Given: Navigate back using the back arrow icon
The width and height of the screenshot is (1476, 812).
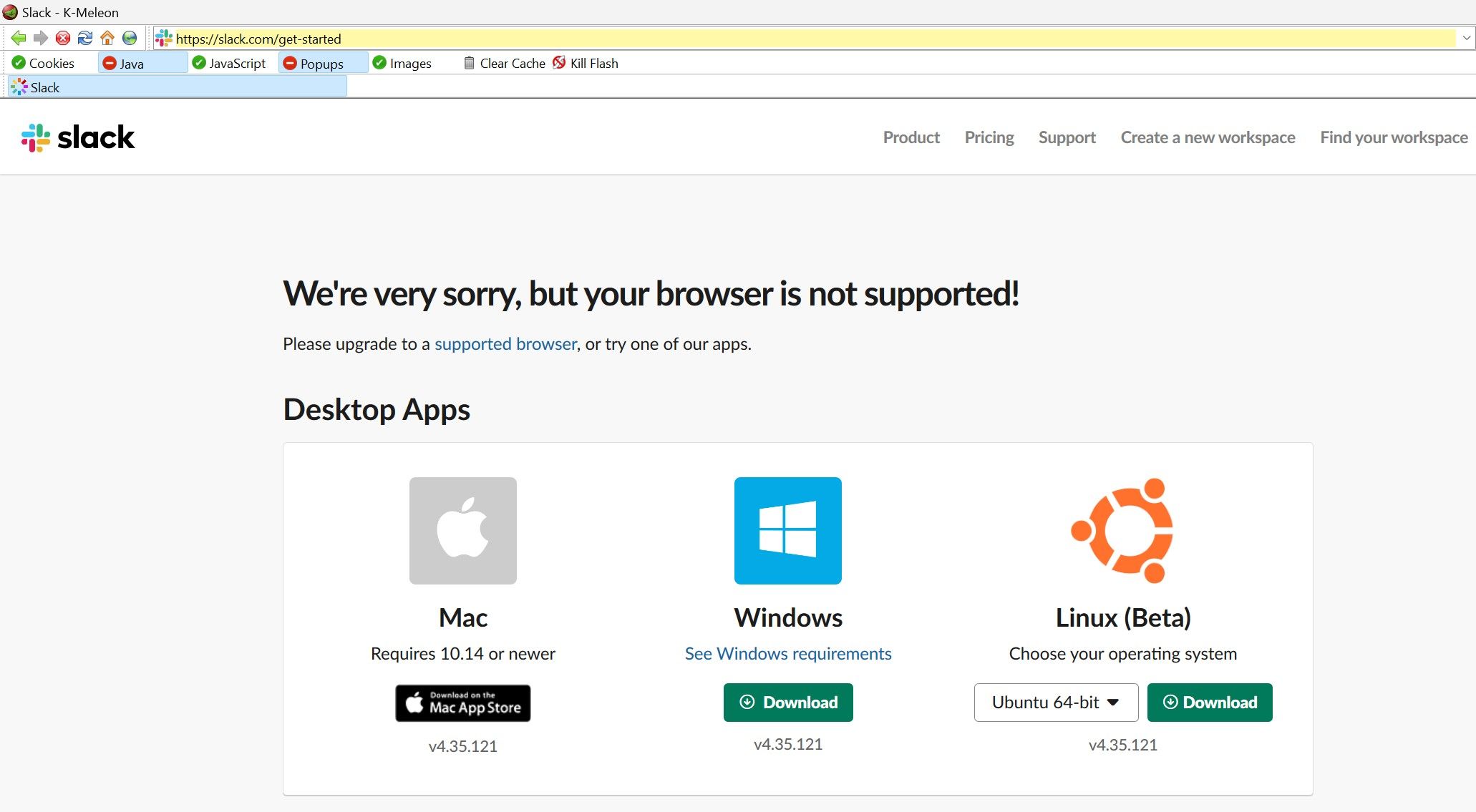Looking at the screenshot, I should [19, 38].
